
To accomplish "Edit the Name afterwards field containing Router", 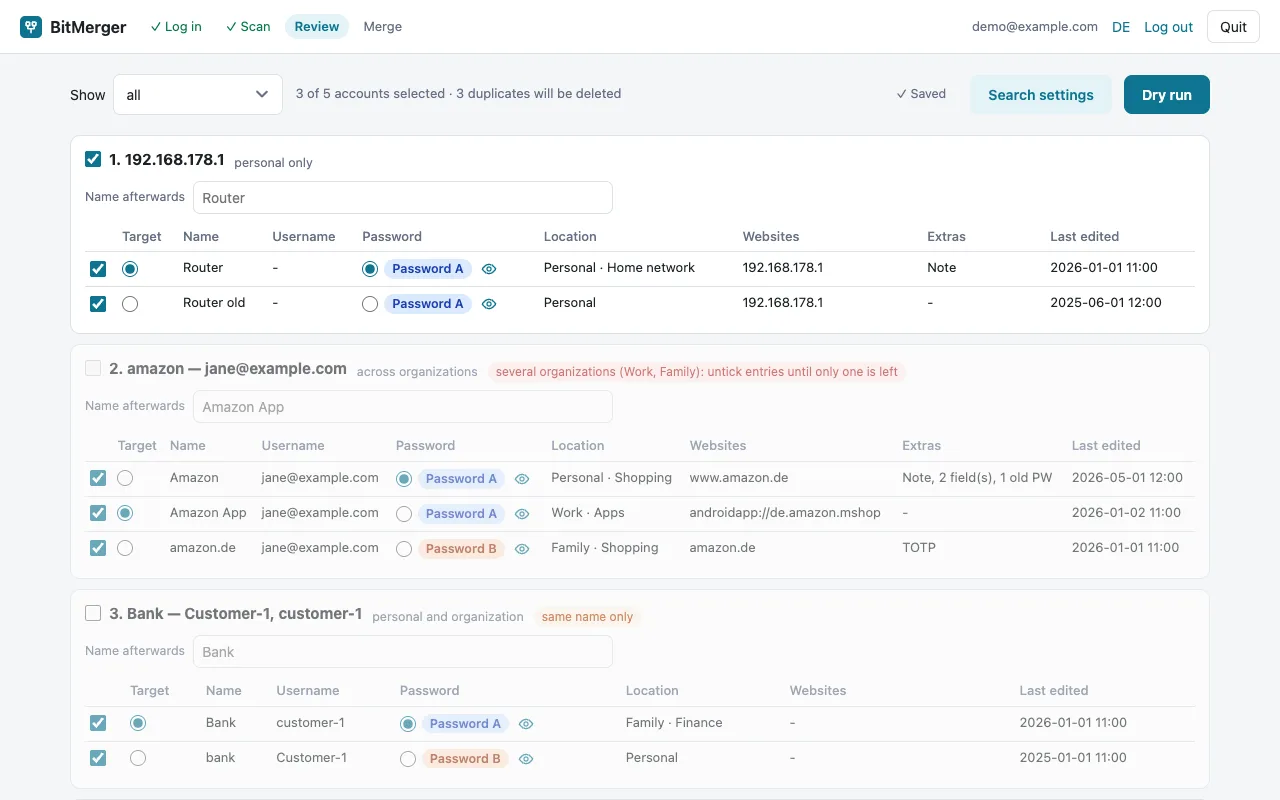I will pyautogui.click(x=403, y=198).
